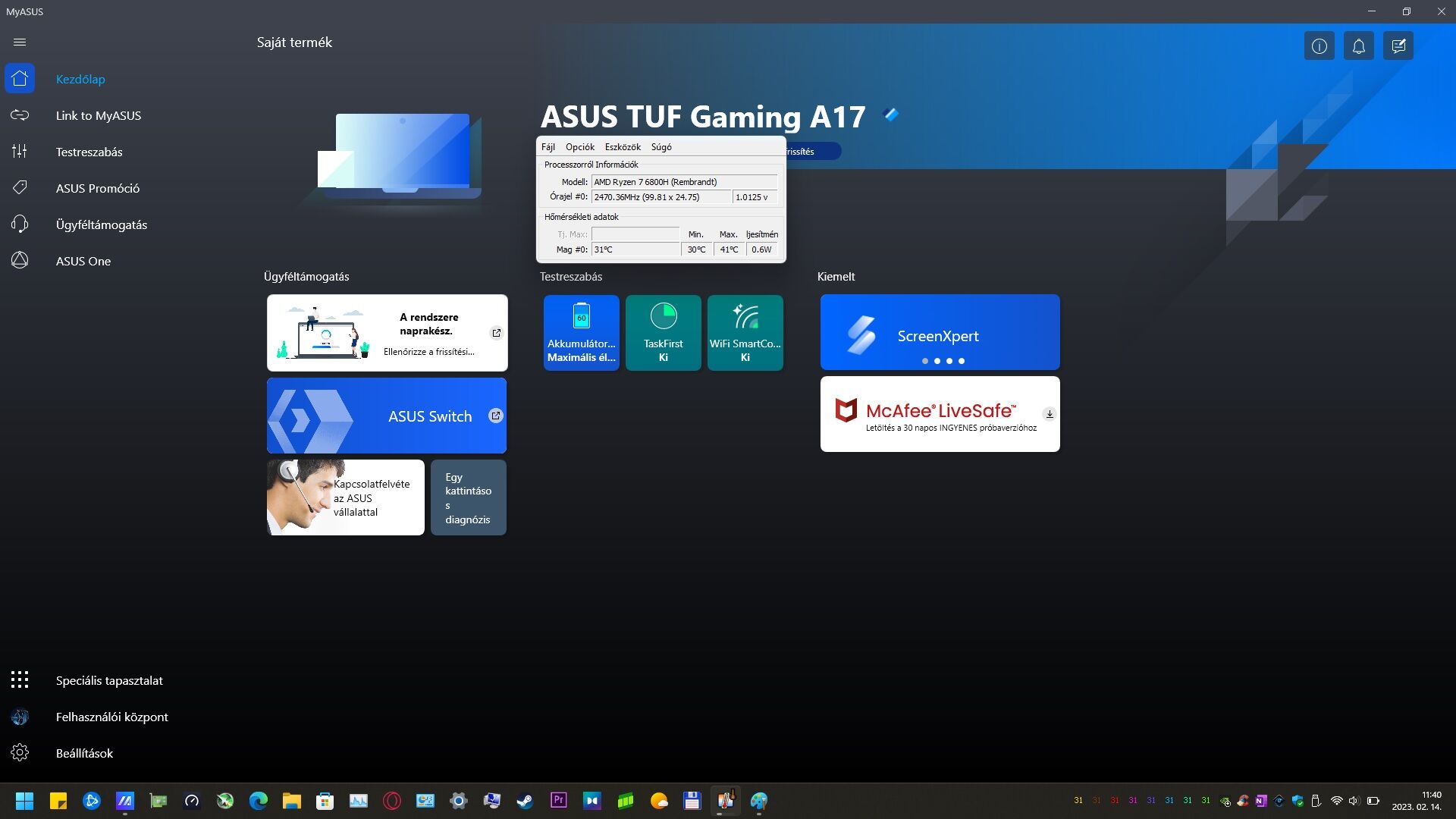Open the feedback note icon
Image resolution: width=1456 pixels, height=819 pixels.
1398,46
